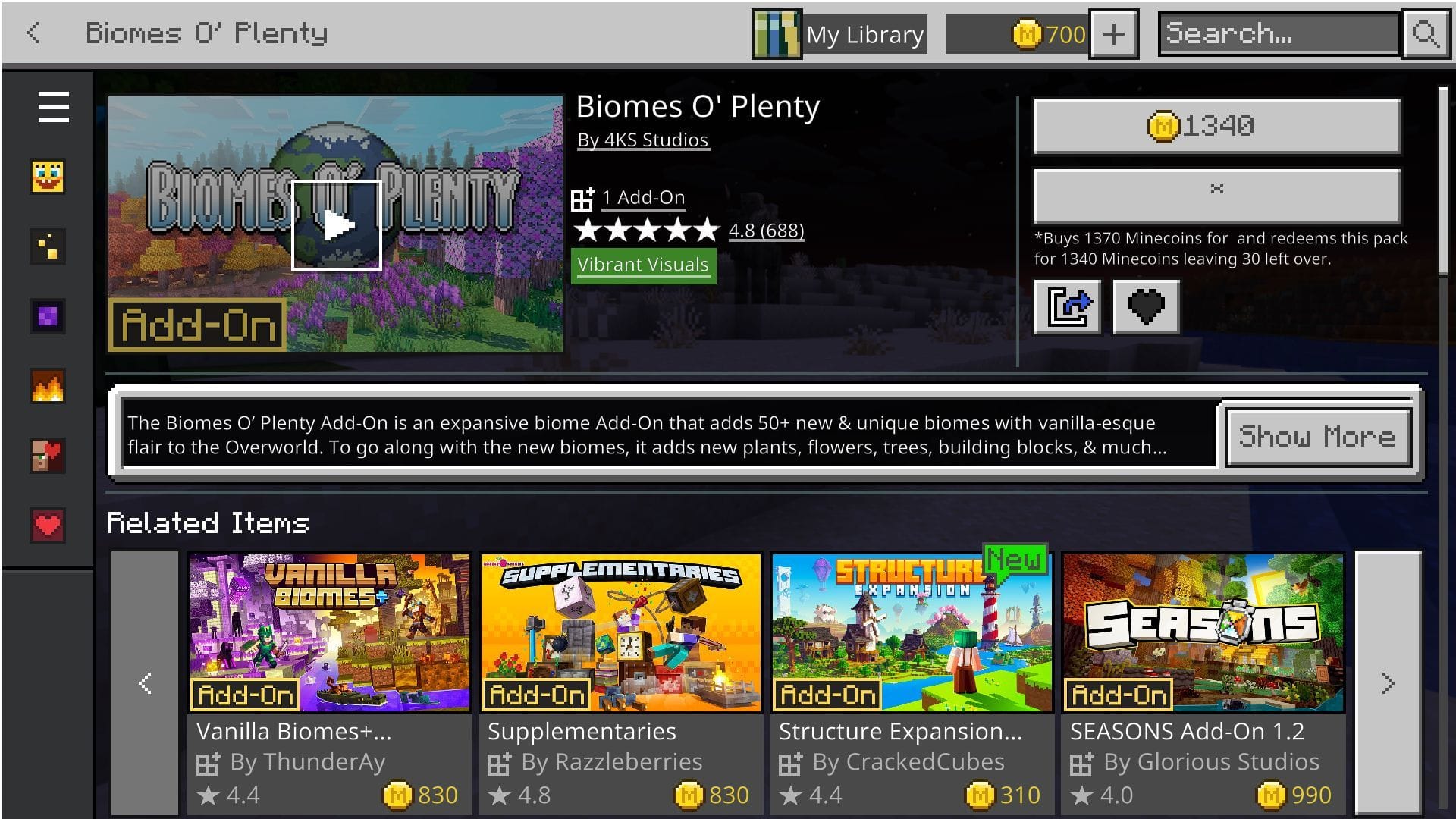Click the magnifying glass search icon
Image resolution: width=1456 pixels, height=819 pixels.
tap(1425, 34)
